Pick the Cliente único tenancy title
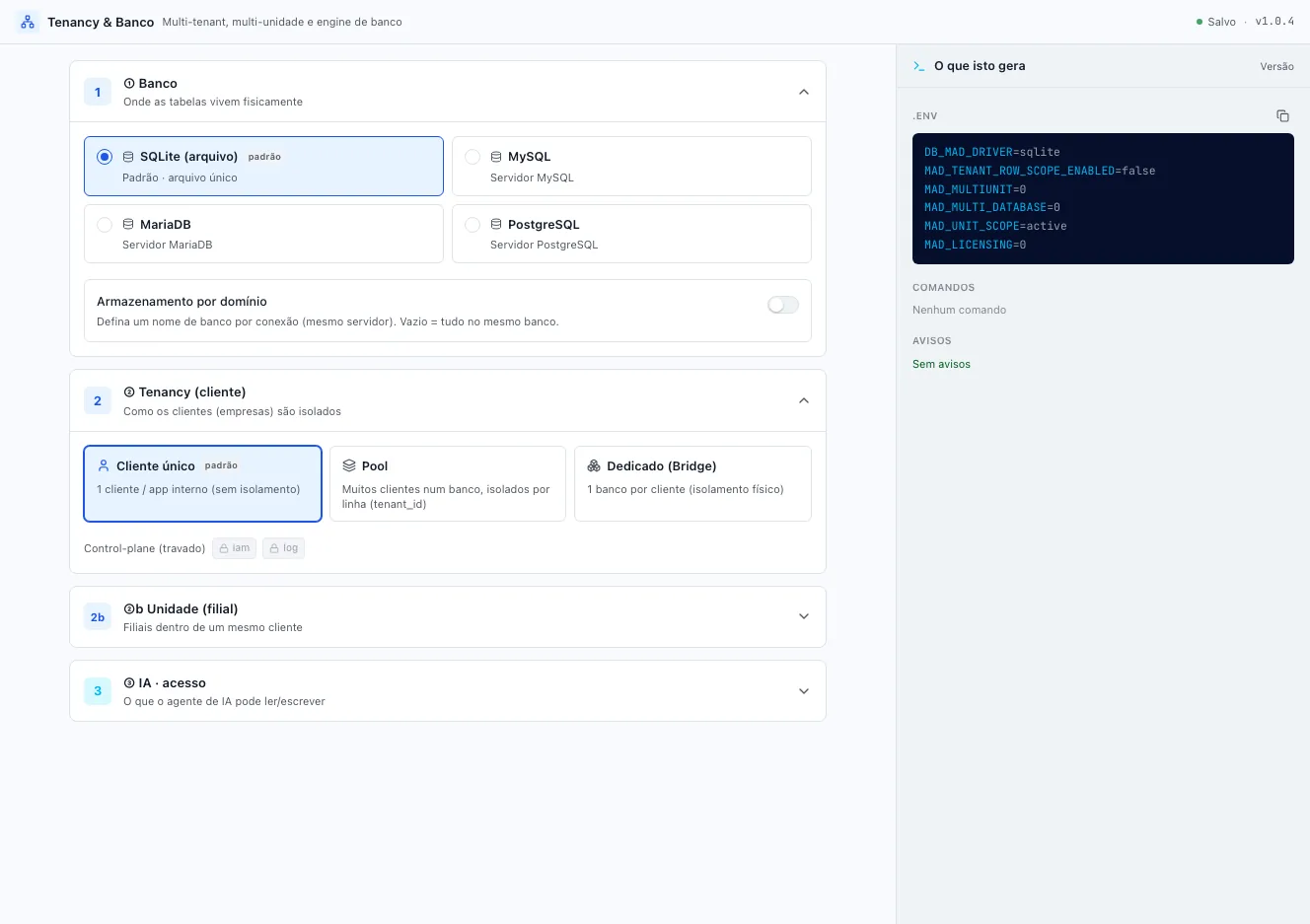Screen dimensions: 1310x924 click(x=156, y=466)
